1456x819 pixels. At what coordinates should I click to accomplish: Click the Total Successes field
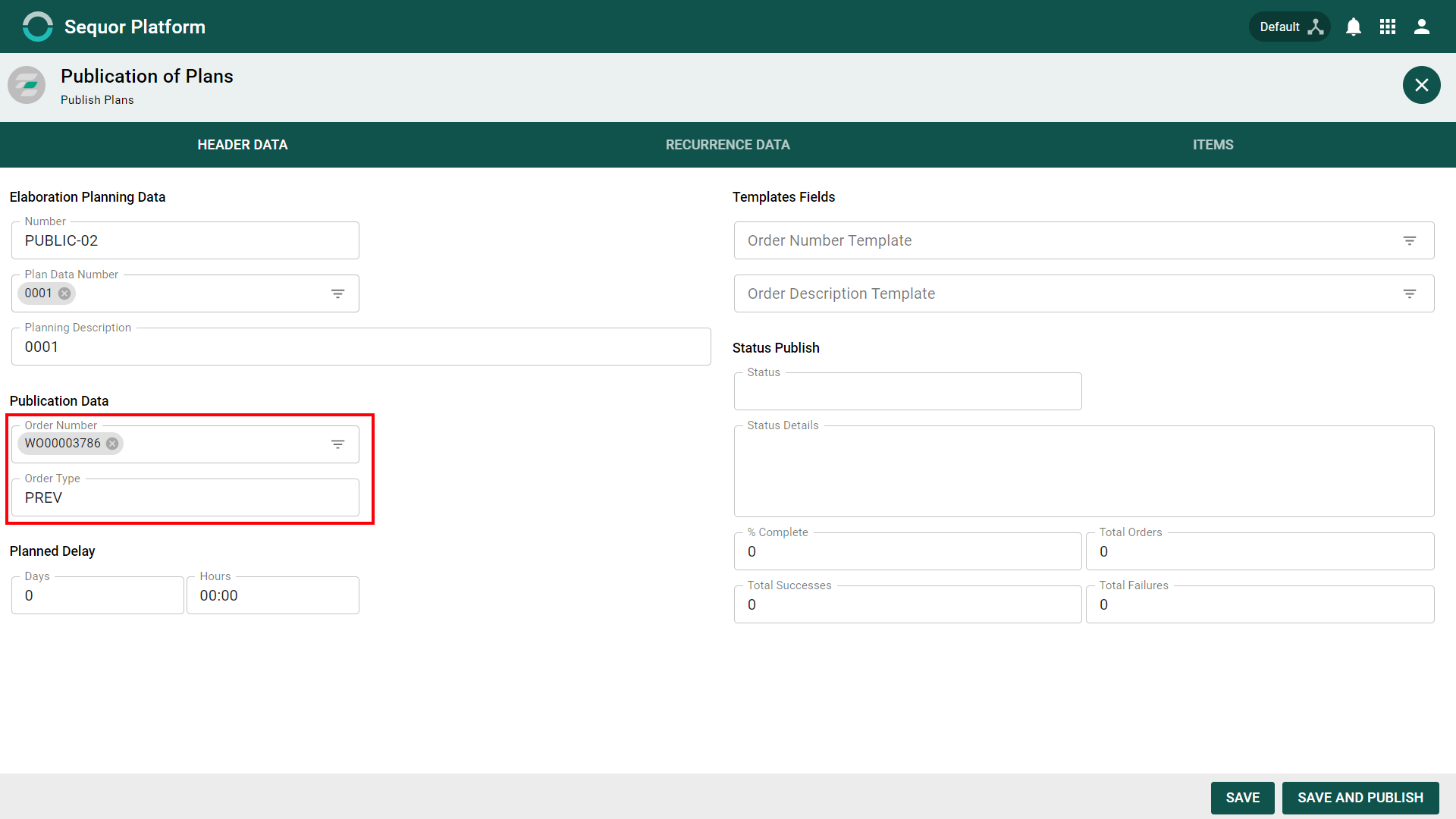coord(908,604)
